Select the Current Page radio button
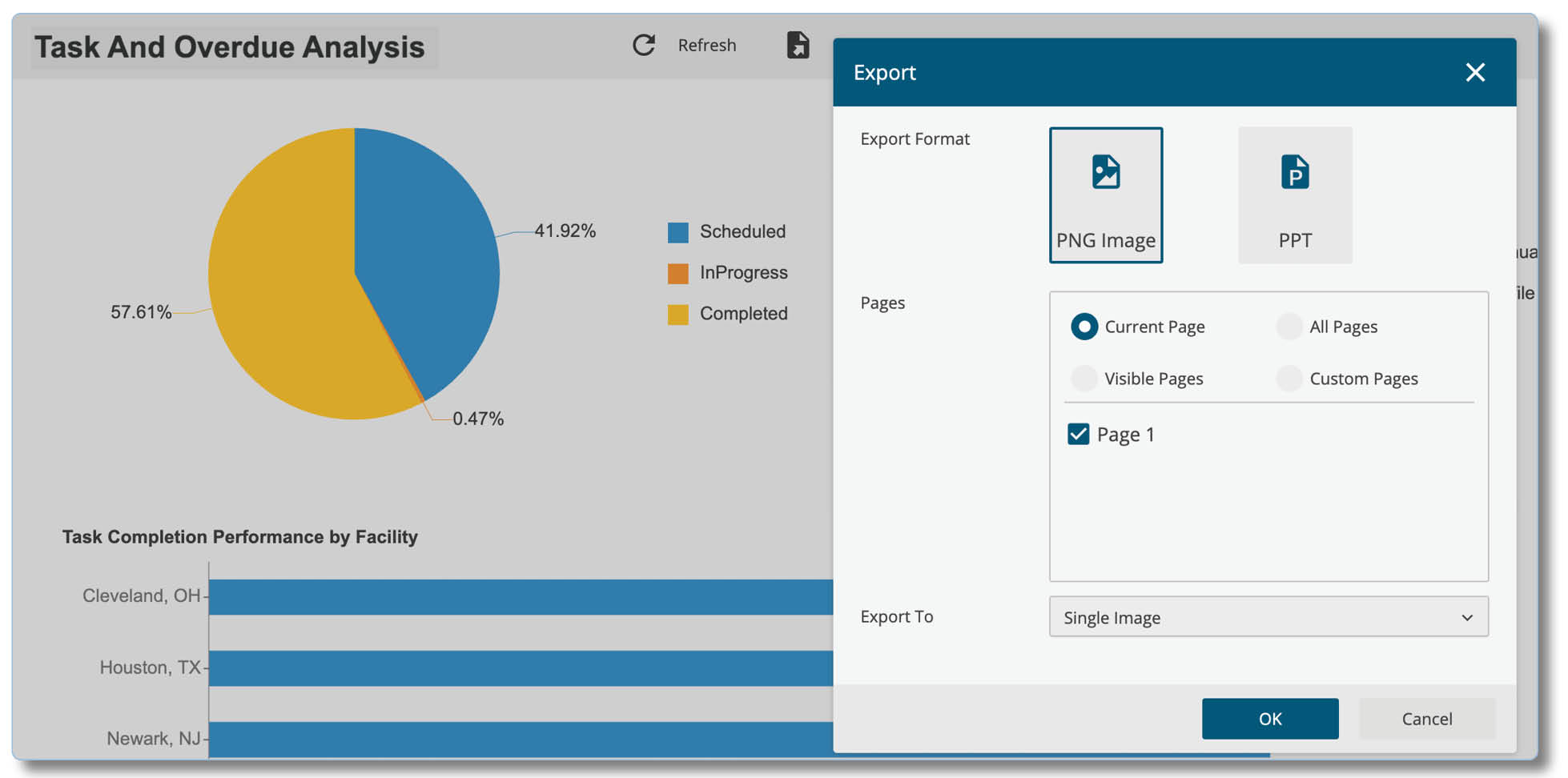Viewport: 1568px width, 778px height. coord(1084,327)
